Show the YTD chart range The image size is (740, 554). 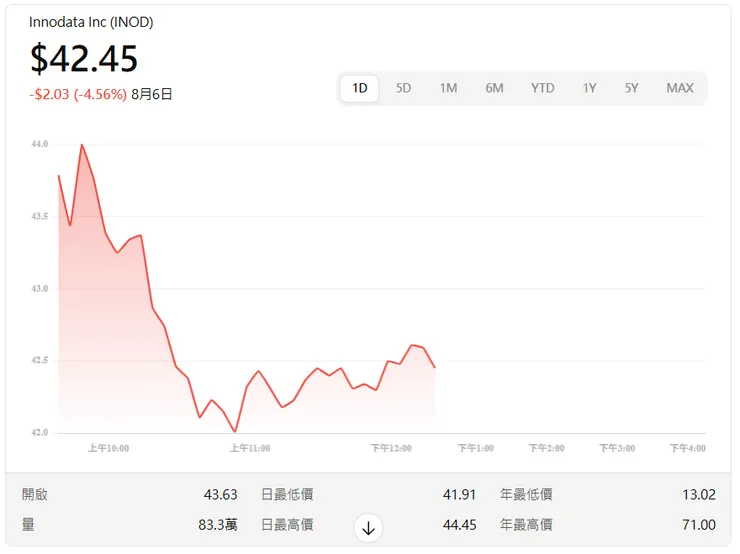tap(543, 88)
